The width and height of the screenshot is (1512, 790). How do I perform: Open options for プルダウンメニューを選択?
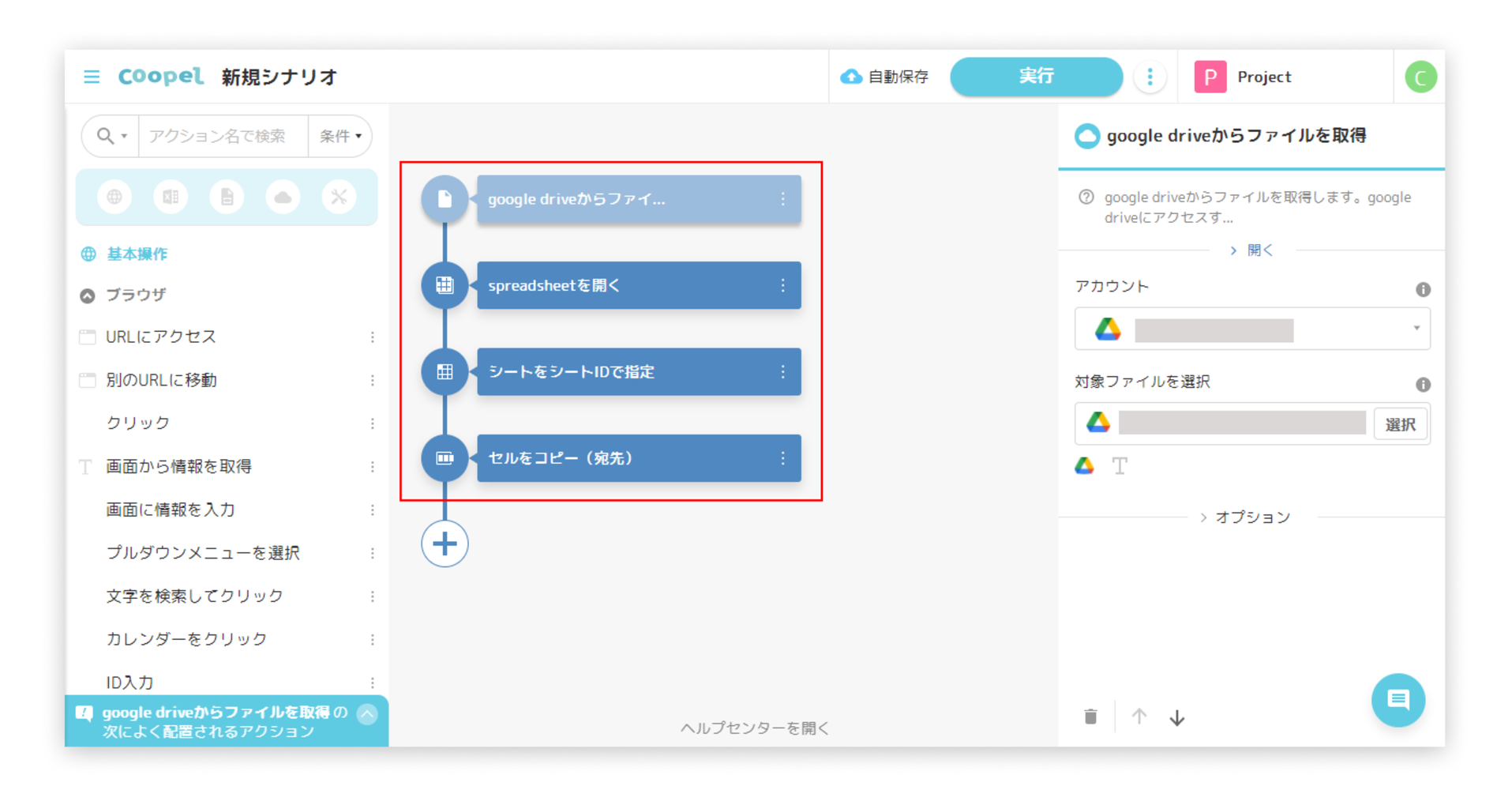373,553
